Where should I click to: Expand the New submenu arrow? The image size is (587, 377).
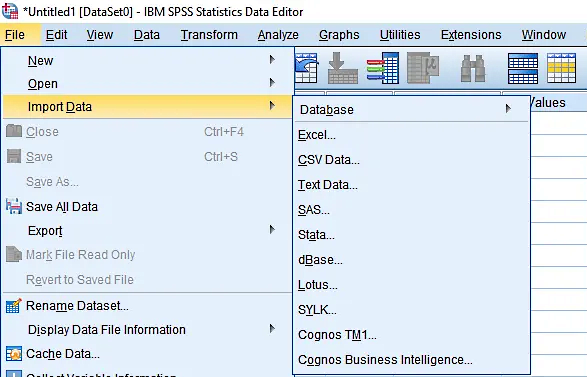(x=272, y=60)
